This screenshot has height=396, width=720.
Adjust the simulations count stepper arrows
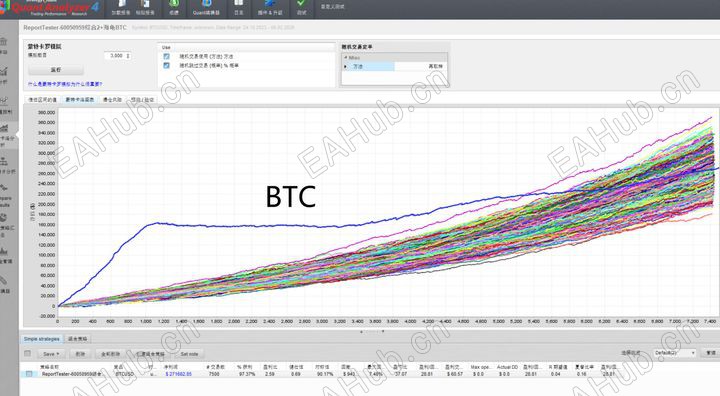tap(128, 56)
